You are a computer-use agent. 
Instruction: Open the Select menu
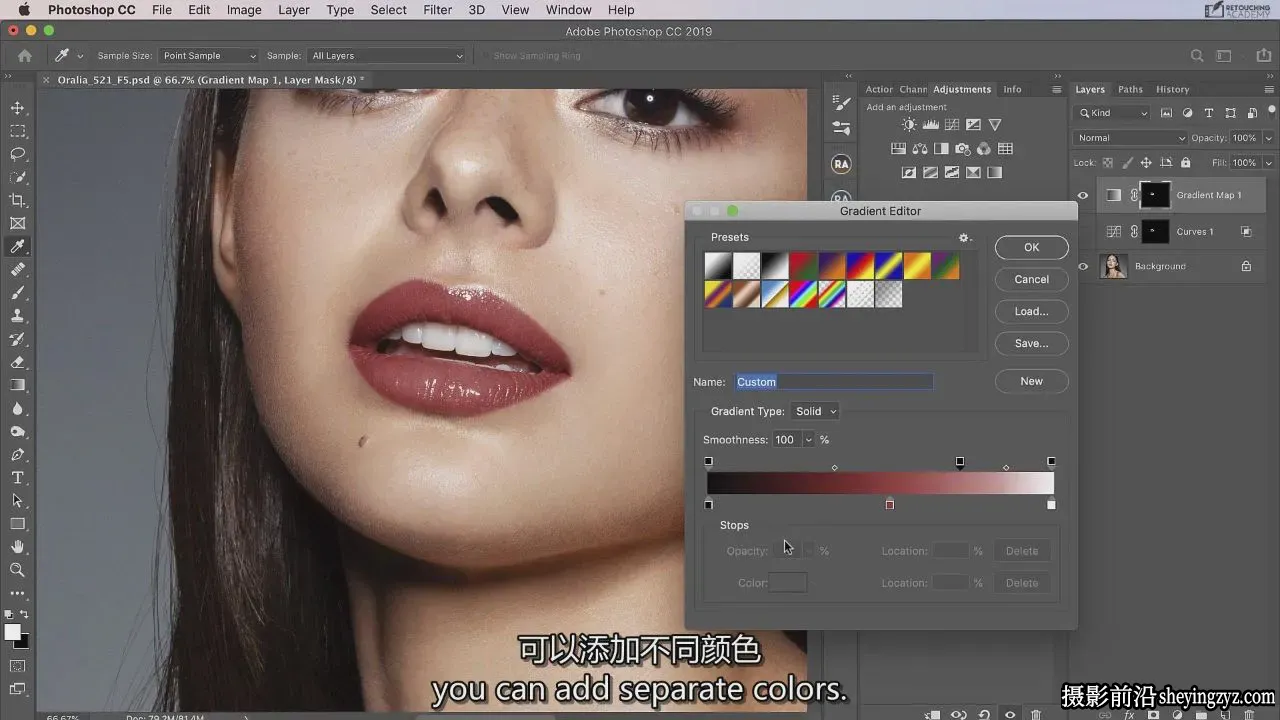click(x=388, y=10)
